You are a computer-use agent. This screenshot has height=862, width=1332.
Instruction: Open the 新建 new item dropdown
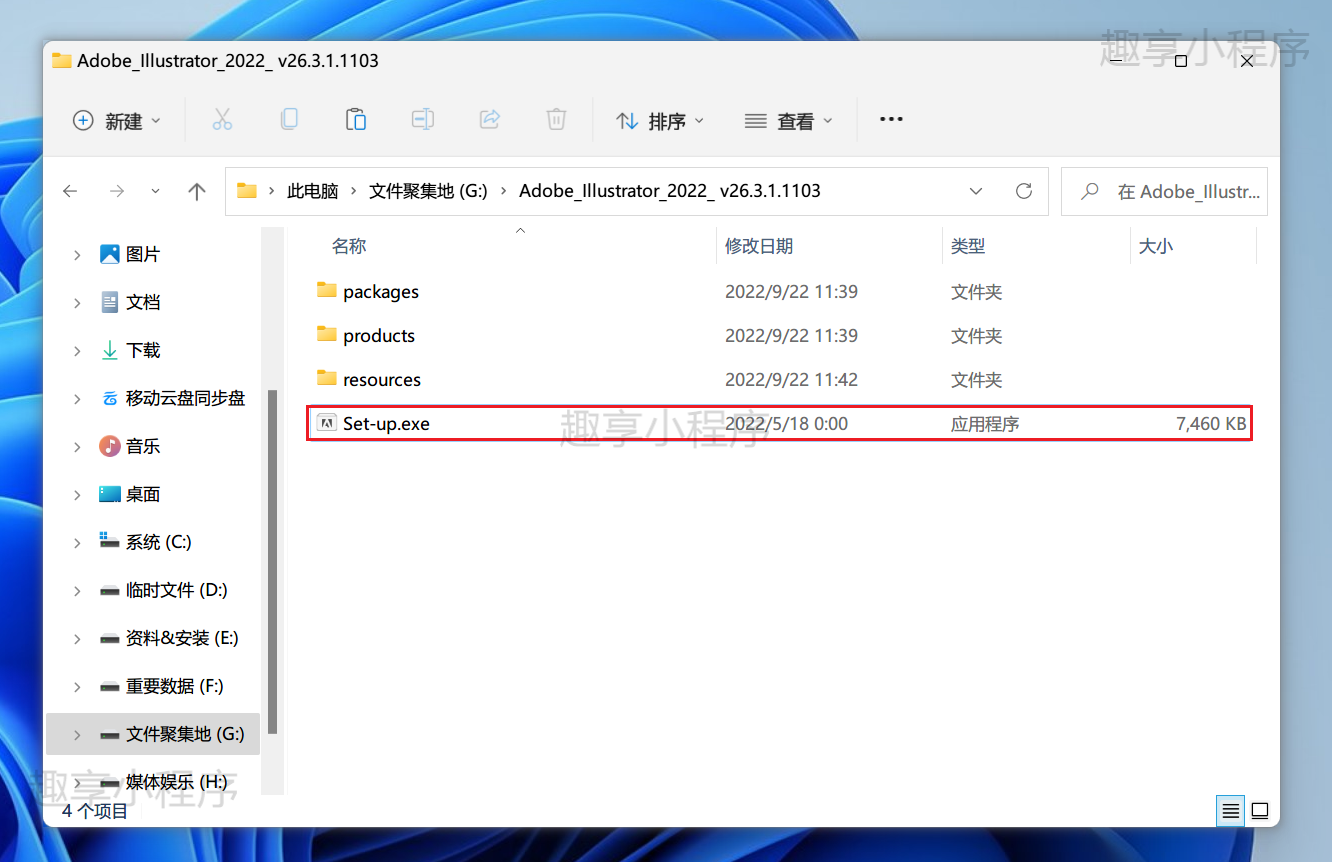coord(117,120)
